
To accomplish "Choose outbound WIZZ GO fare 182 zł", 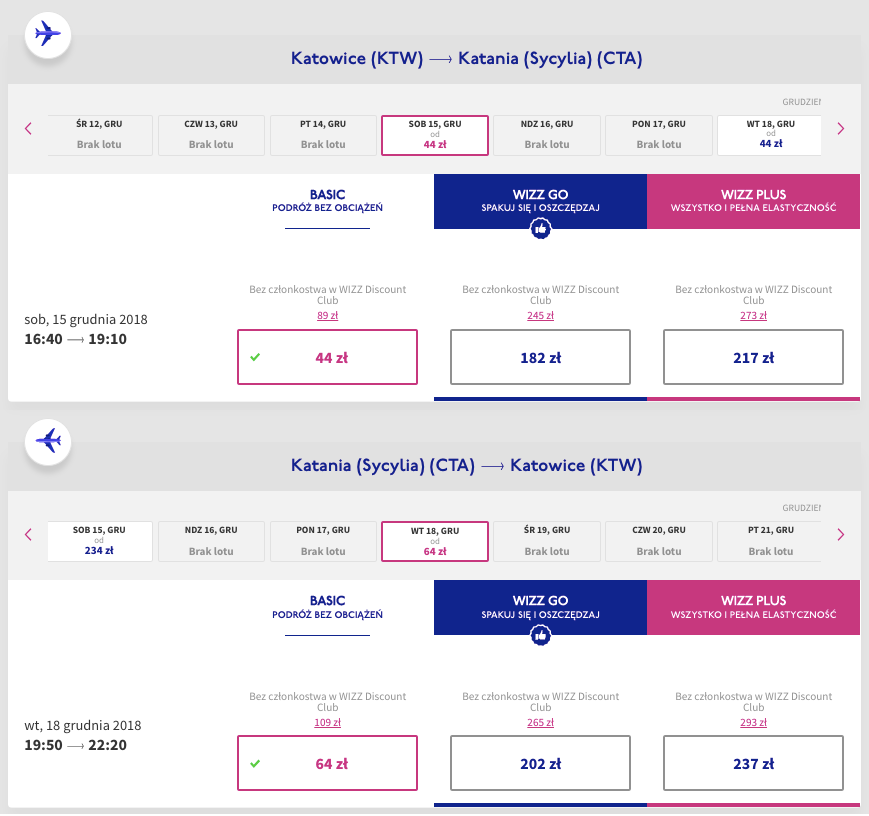I will (x=540, y=357).
